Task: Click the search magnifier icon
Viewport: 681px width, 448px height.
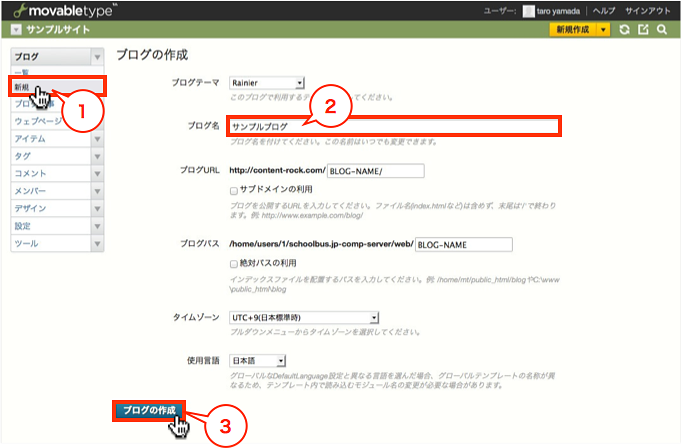Action: click(x=662, y=30)
